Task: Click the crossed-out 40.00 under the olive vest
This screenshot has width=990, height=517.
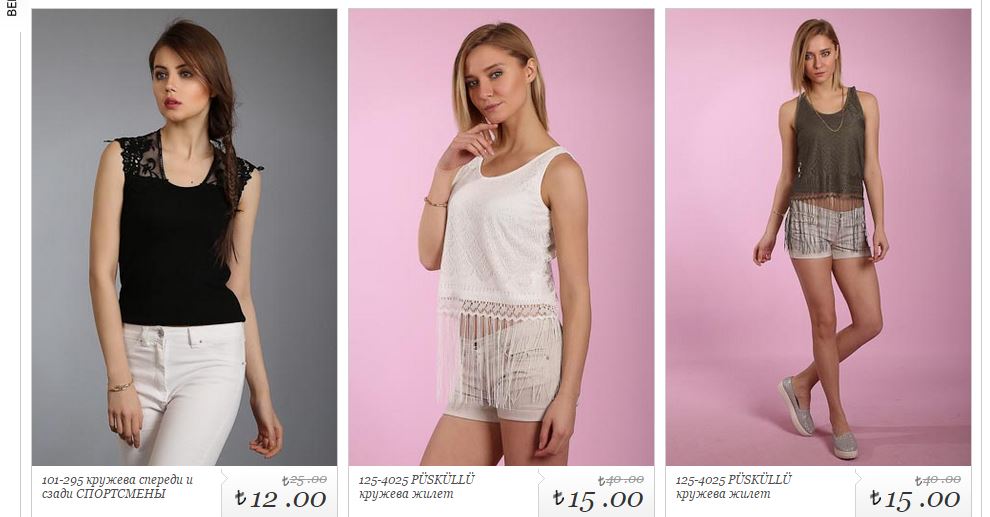Action: pos(938,480)
